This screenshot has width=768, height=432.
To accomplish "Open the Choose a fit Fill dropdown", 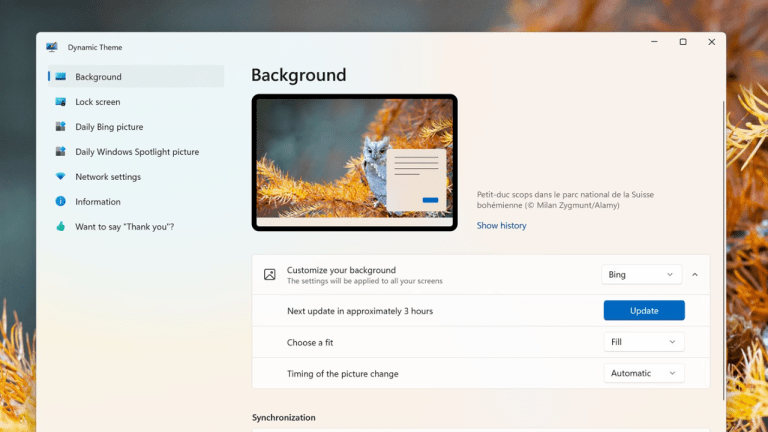I will [644, 342].
